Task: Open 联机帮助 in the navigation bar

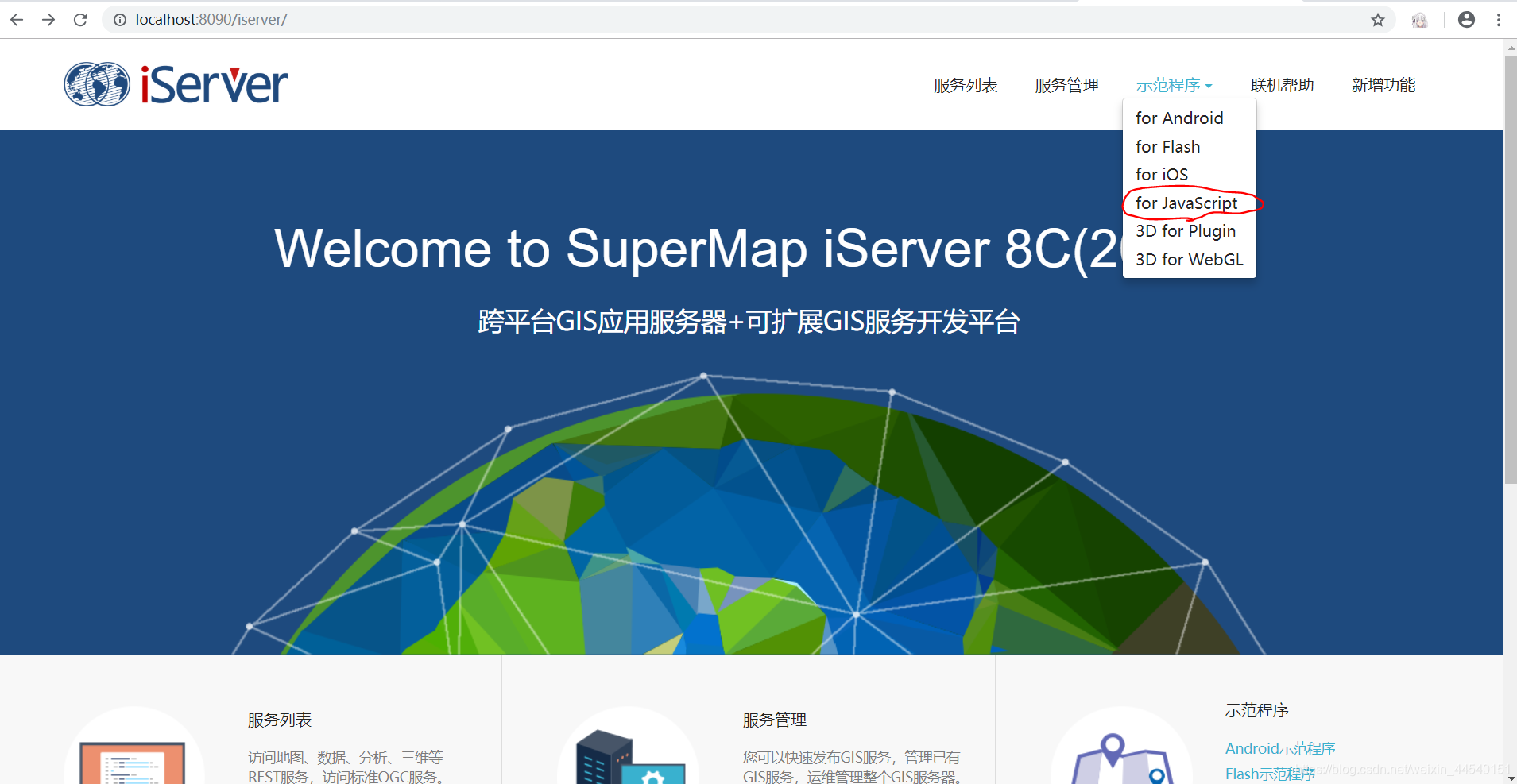Action: (1282, 85)
